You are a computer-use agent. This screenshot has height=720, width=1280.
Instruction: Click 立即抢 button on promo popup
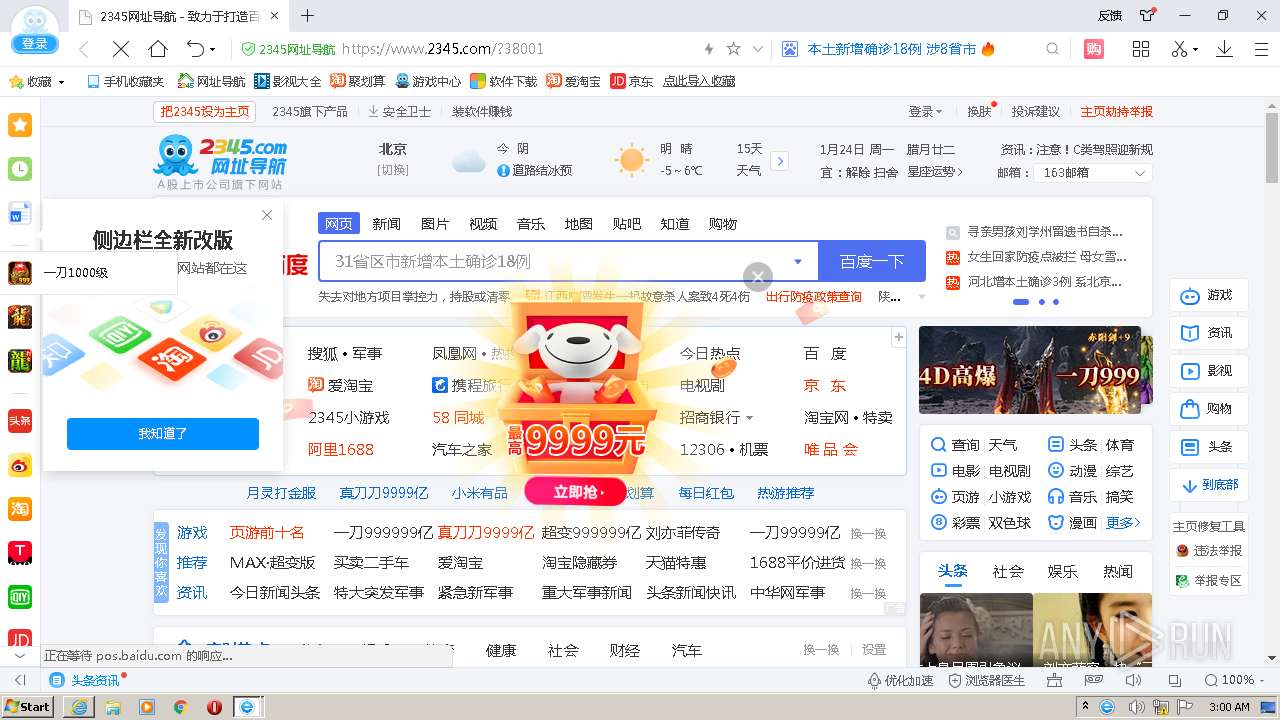576,492
